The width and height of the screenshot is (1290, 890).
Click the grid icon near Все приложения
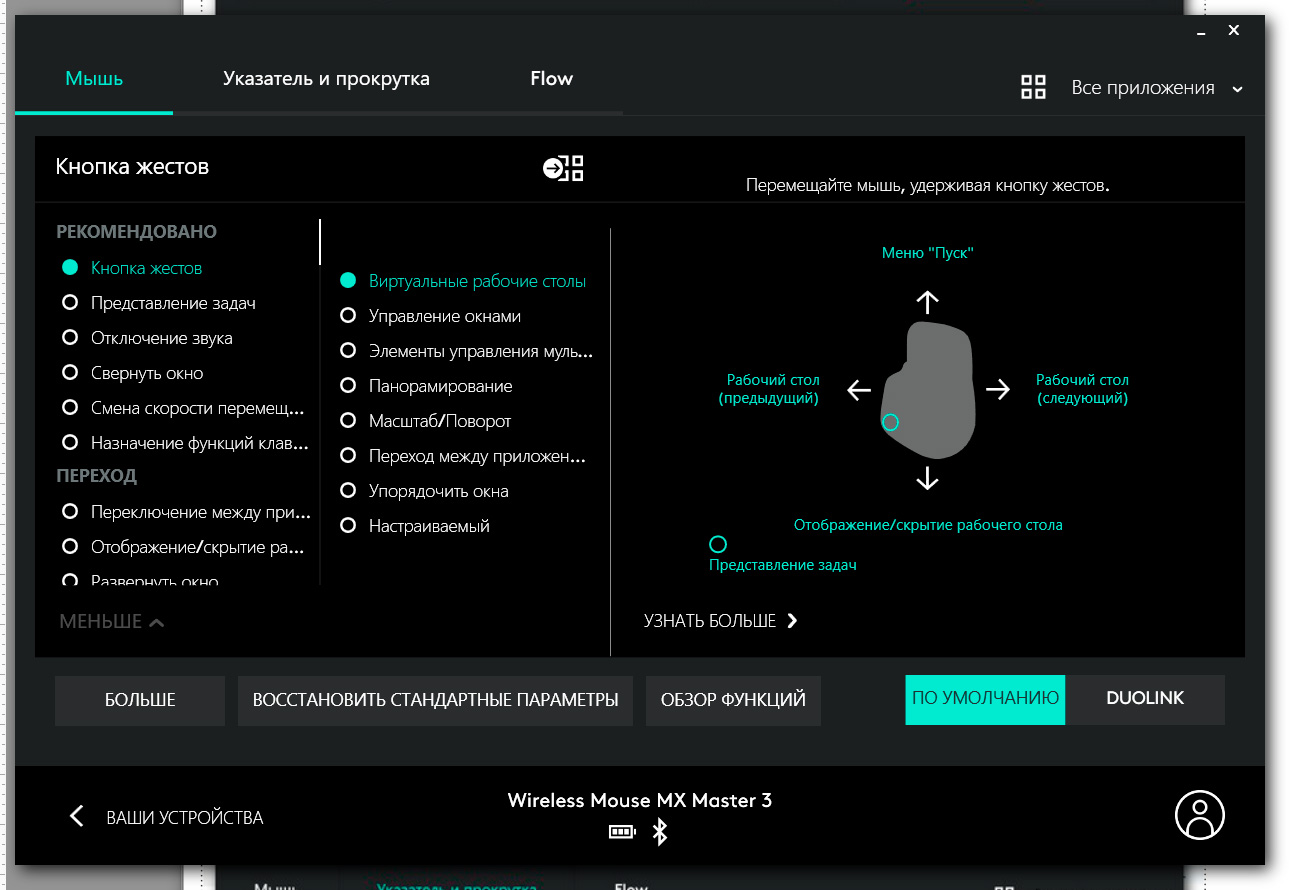1033,88
